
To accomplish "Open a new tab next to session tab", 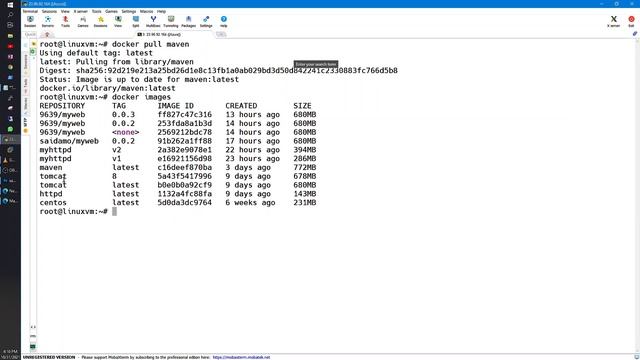I will coord(221,35).
